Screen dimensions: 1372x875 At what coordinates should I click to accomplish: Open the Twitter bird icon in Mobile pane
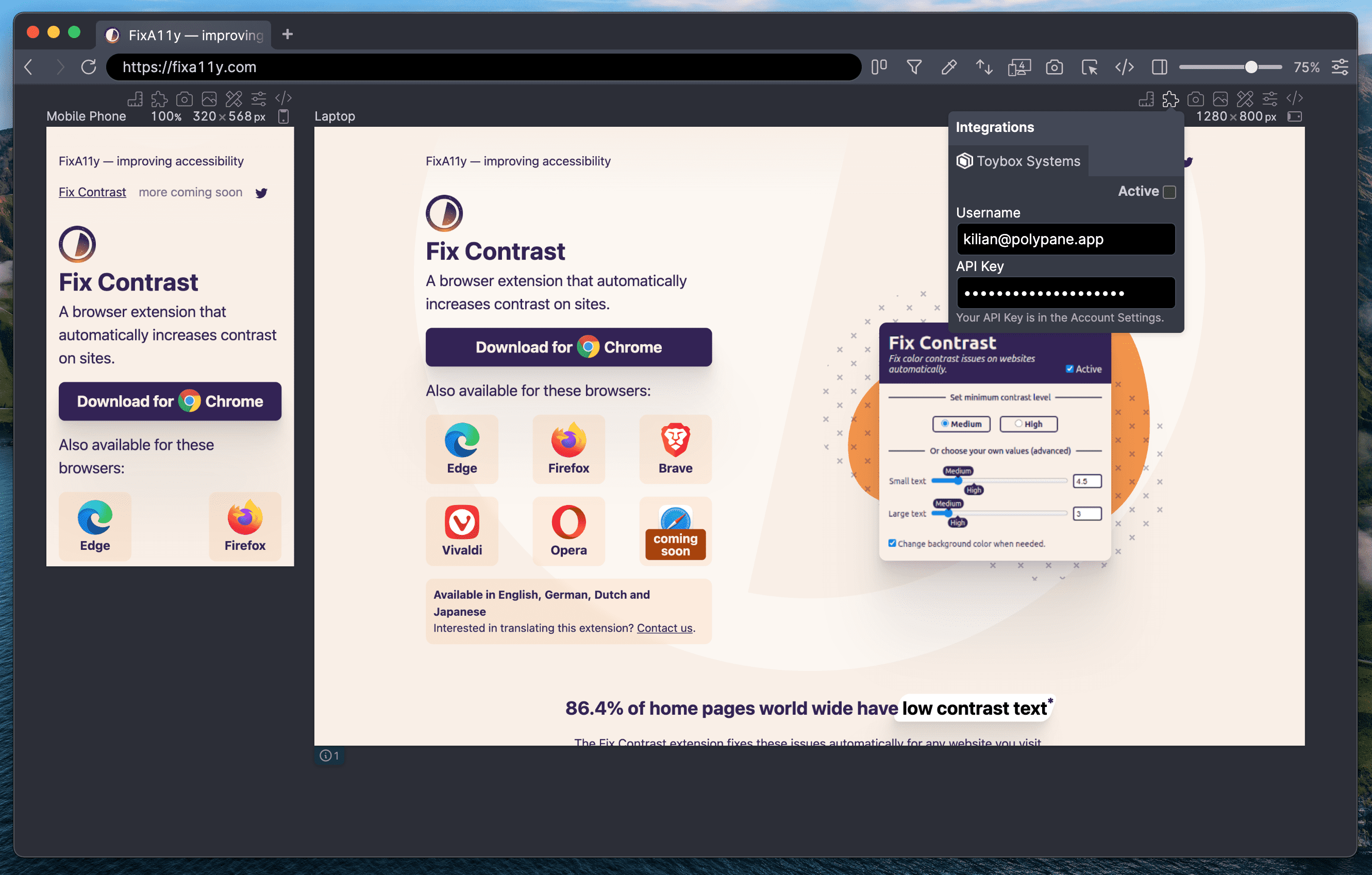click(261, 193)
